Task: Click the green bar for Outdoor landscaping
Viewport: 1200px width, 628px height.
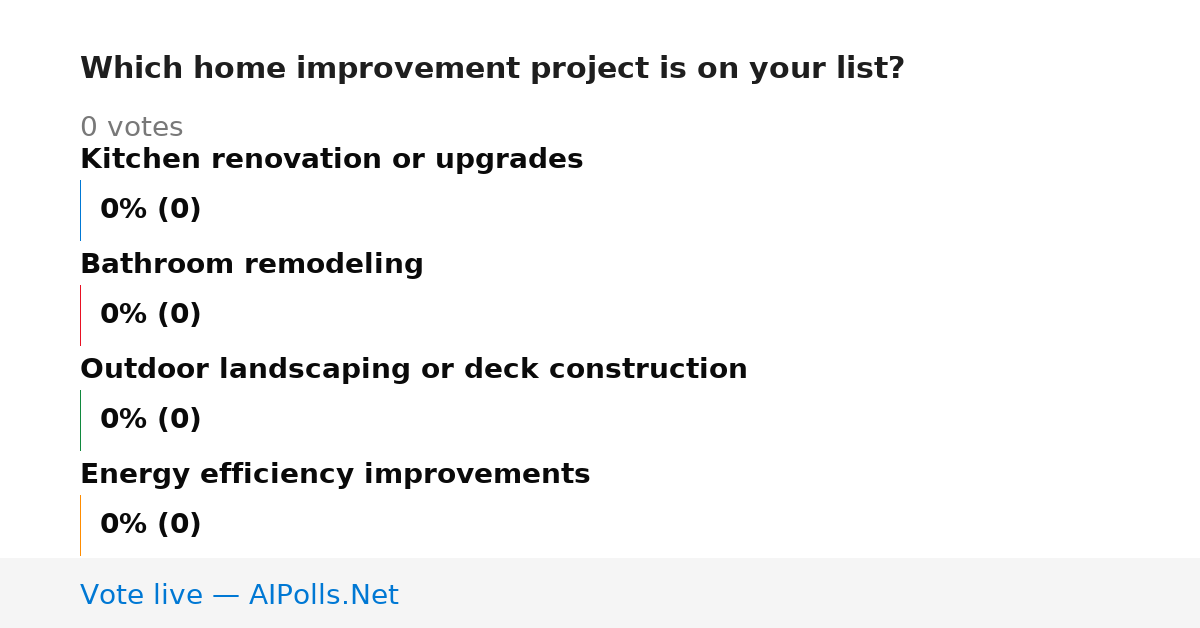Action: coord(81,420)
